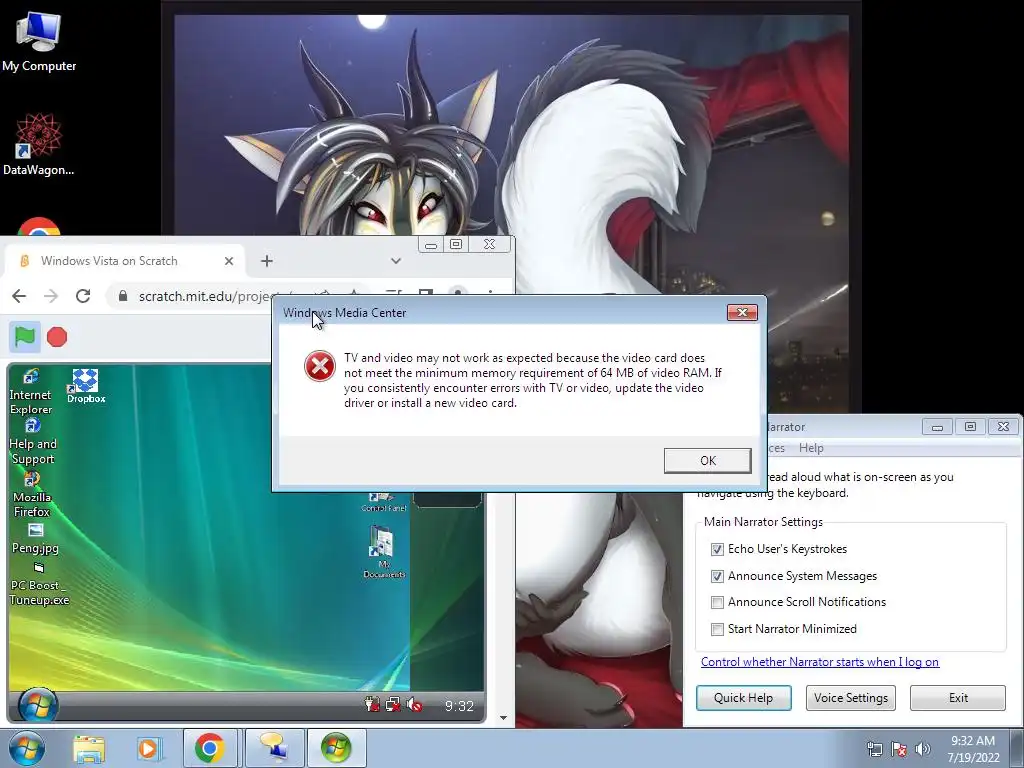Viewport: 1024px width, 768px height.
Task: Toggle Echo User's Keystrokes checkbox
Action: pyautogui.click(x=717, y=549)
